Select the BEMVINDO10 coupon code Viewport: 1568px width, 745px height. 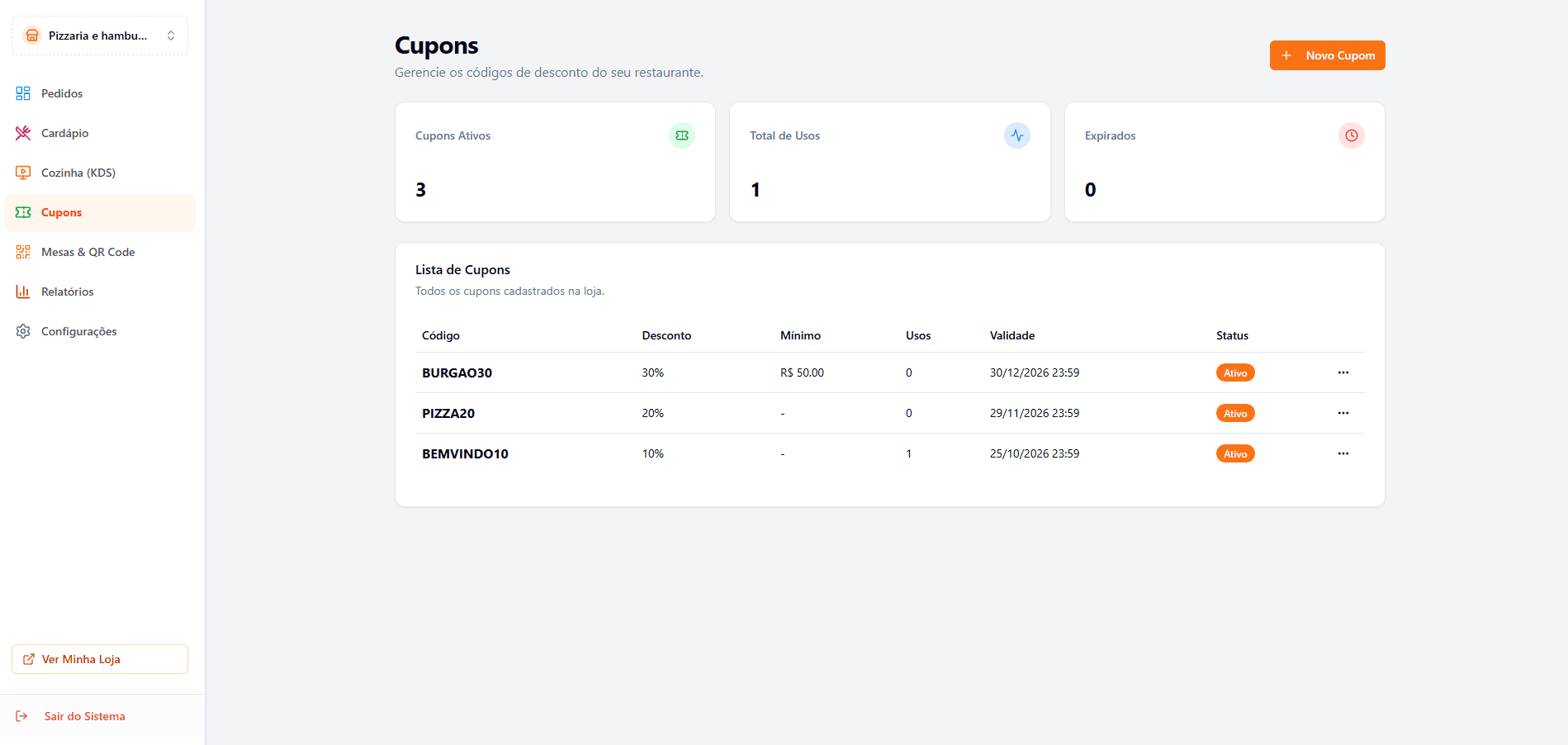tap(465, 453)
